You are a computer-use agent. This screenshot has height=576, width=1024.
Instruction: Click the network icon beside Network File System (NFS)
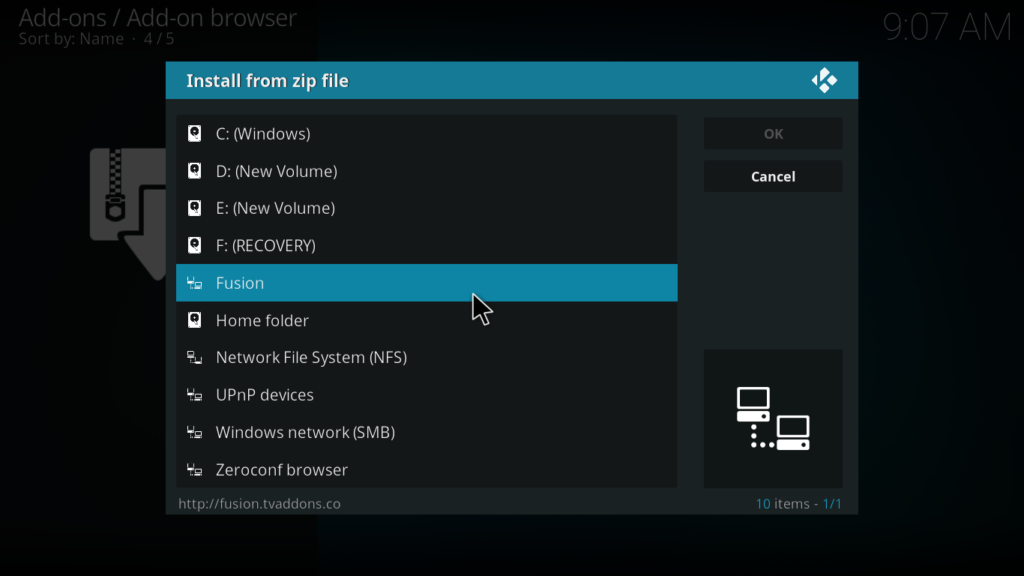pyautogui.click(x=195, y=357)
